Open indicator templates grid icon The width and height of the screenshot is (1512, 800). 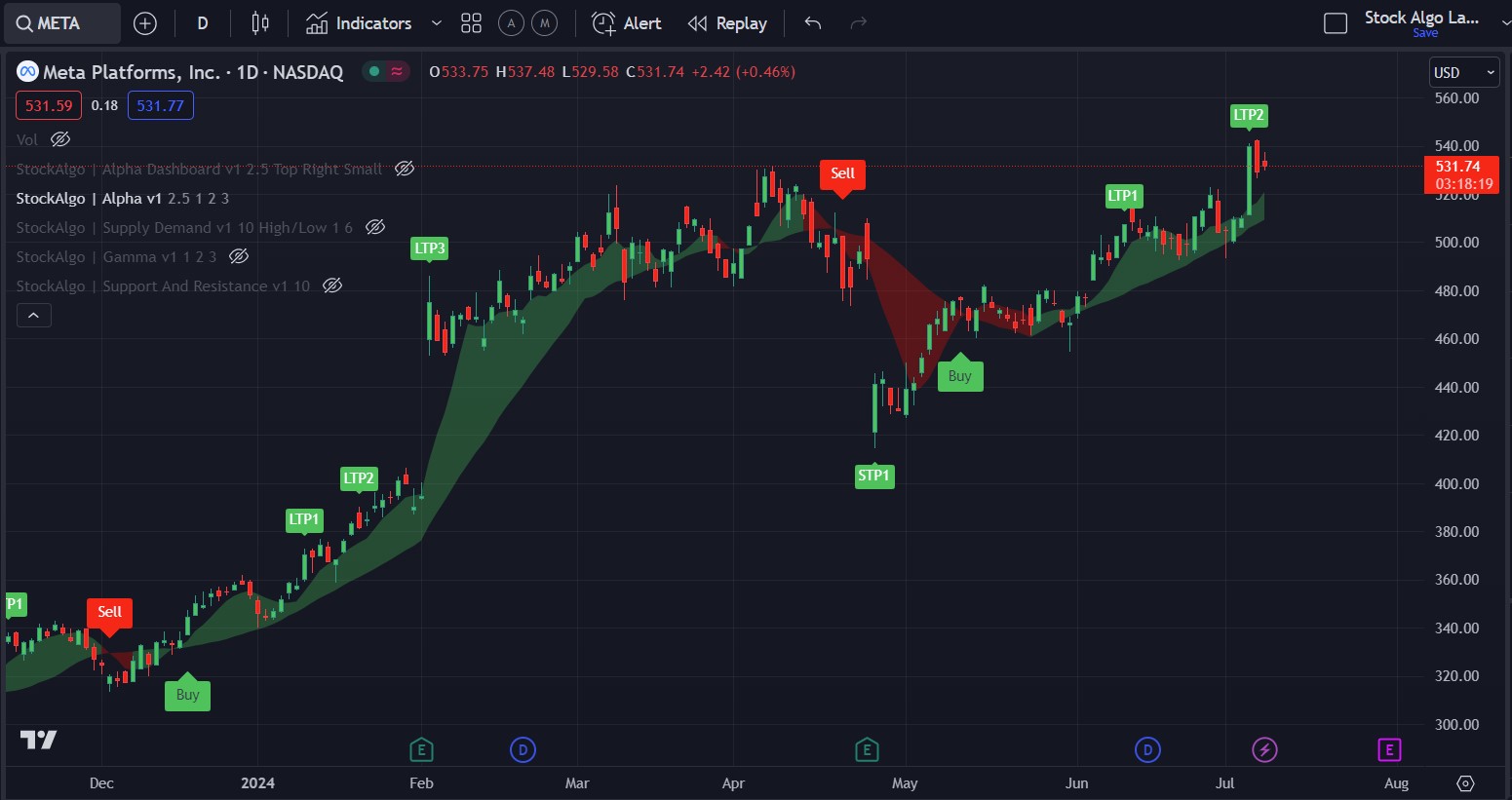pos(472,23)
